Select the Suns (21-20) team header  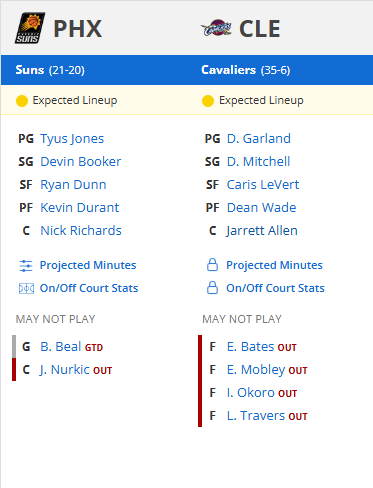click(x=50, y=70)
